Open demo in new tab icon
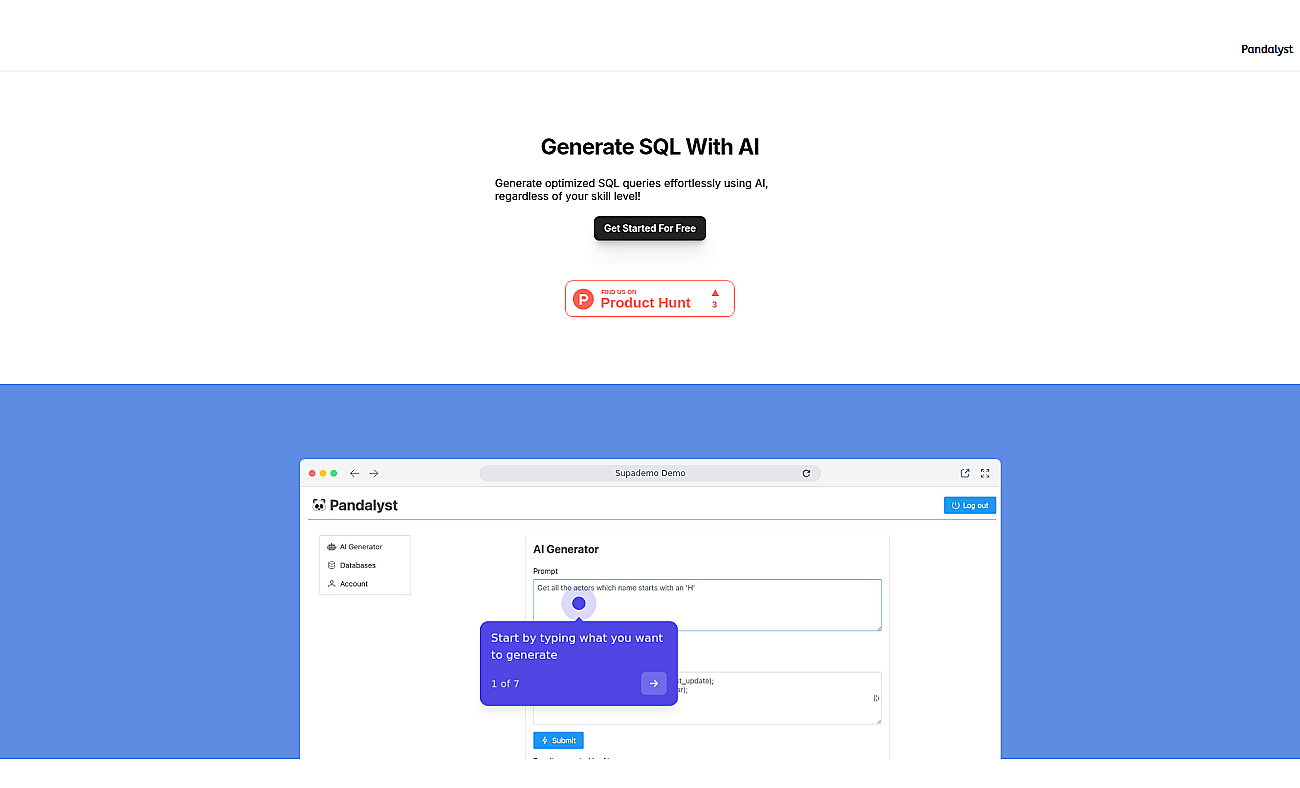The height and width of the screenshot is (788, 1300). pos(965,473)
